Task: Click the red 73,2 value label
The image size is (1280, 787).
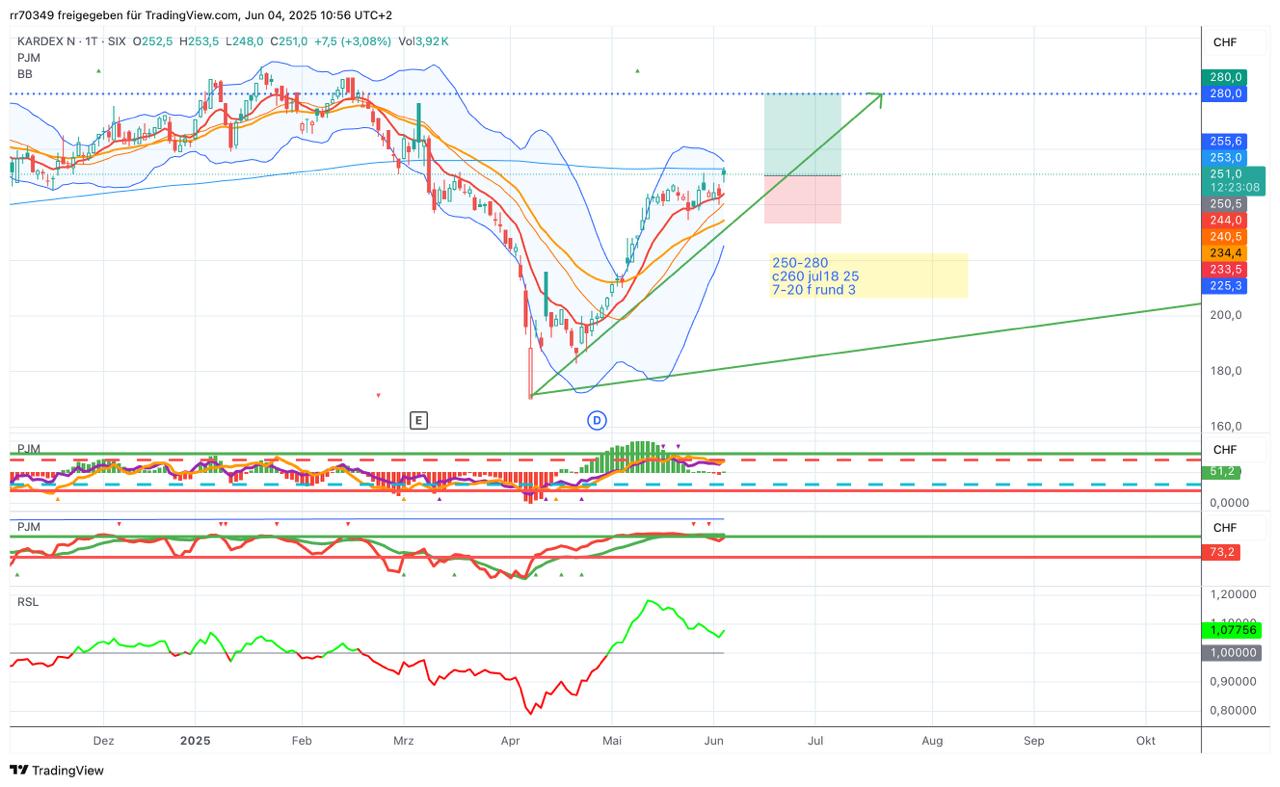Action: (x=1224, y=552)
